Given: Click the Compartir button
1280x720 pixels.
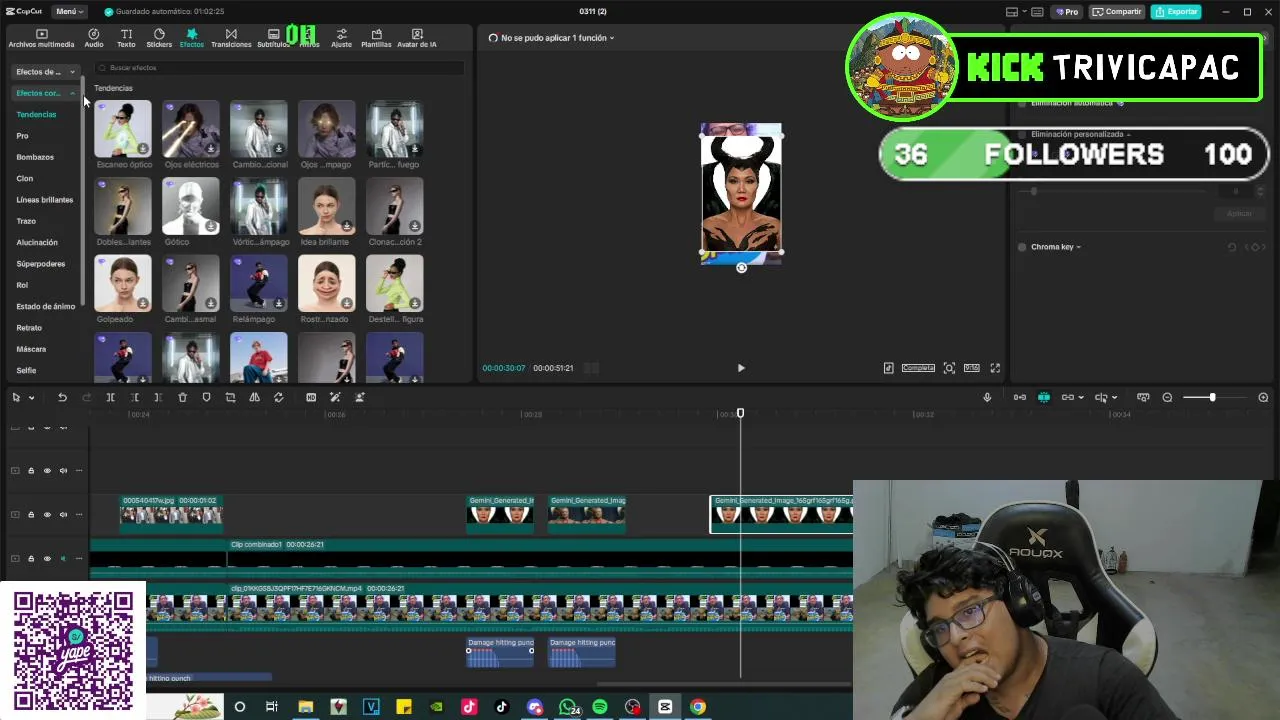Looking at the screenshot, I should (1117, 11).
